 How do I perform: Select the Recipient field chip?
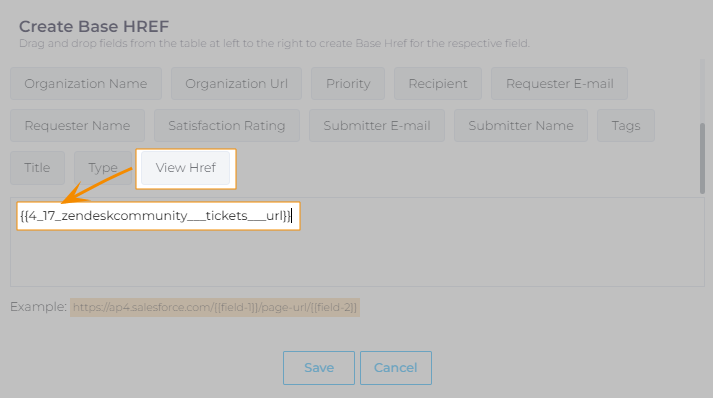(x=438, y=84)
